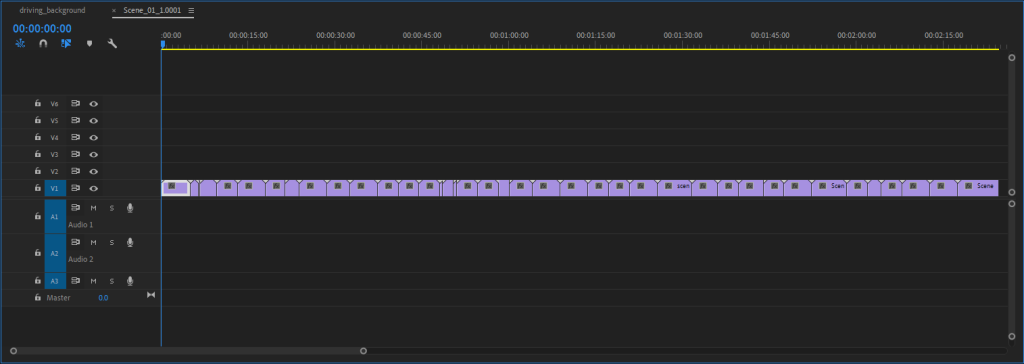Mute the Audio 2 track
Viewport: 1024px width, 364px height.
(x=93, y=242)
